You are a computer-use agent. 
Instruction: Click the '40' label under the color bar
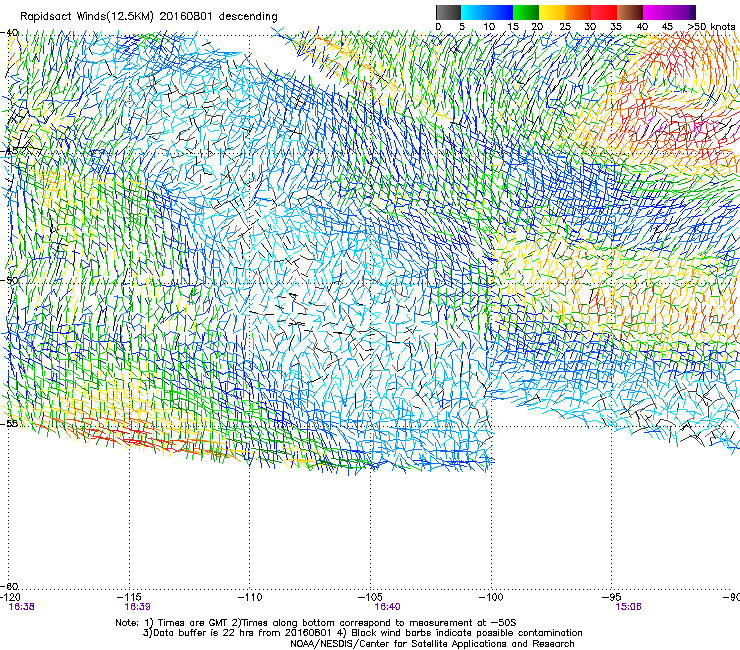pyautogui.click(x=642, y=26)
